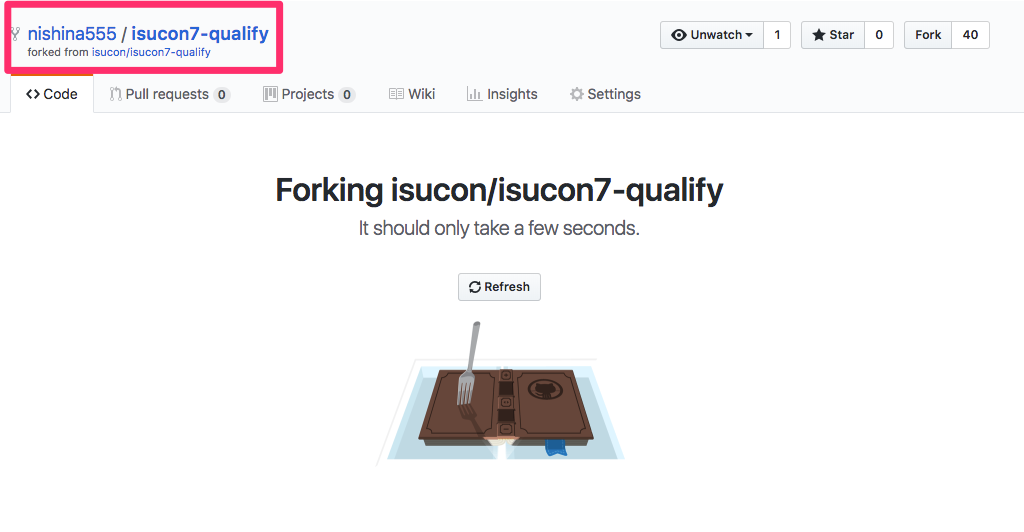Image resolution: width=1024 pixels, height=532 pixels.
Task: View the watchers count of 1
Action: point(777,35)
